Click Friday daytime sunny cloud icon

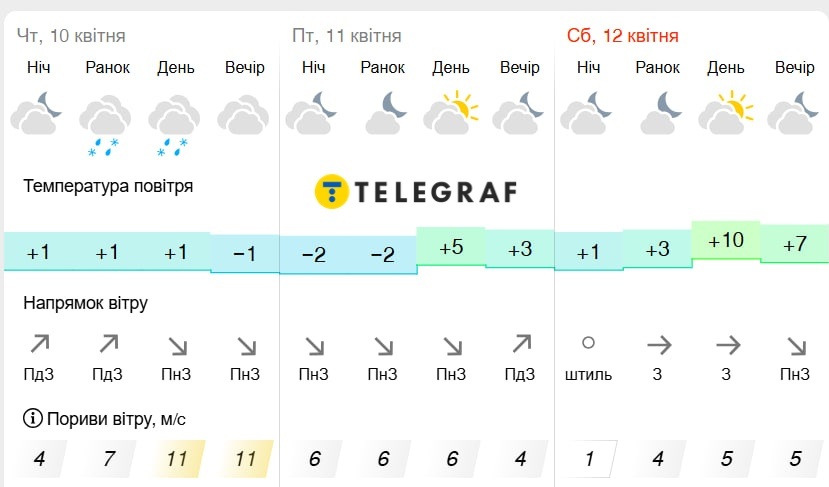pyautogui.click(x=450, y=112)
